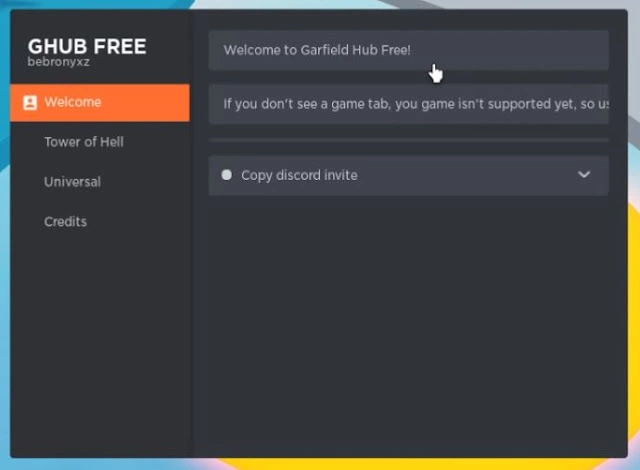640x470 pixels.
Task: Select the Welcome tab in sidebar
Action: (x=100, y=103)
